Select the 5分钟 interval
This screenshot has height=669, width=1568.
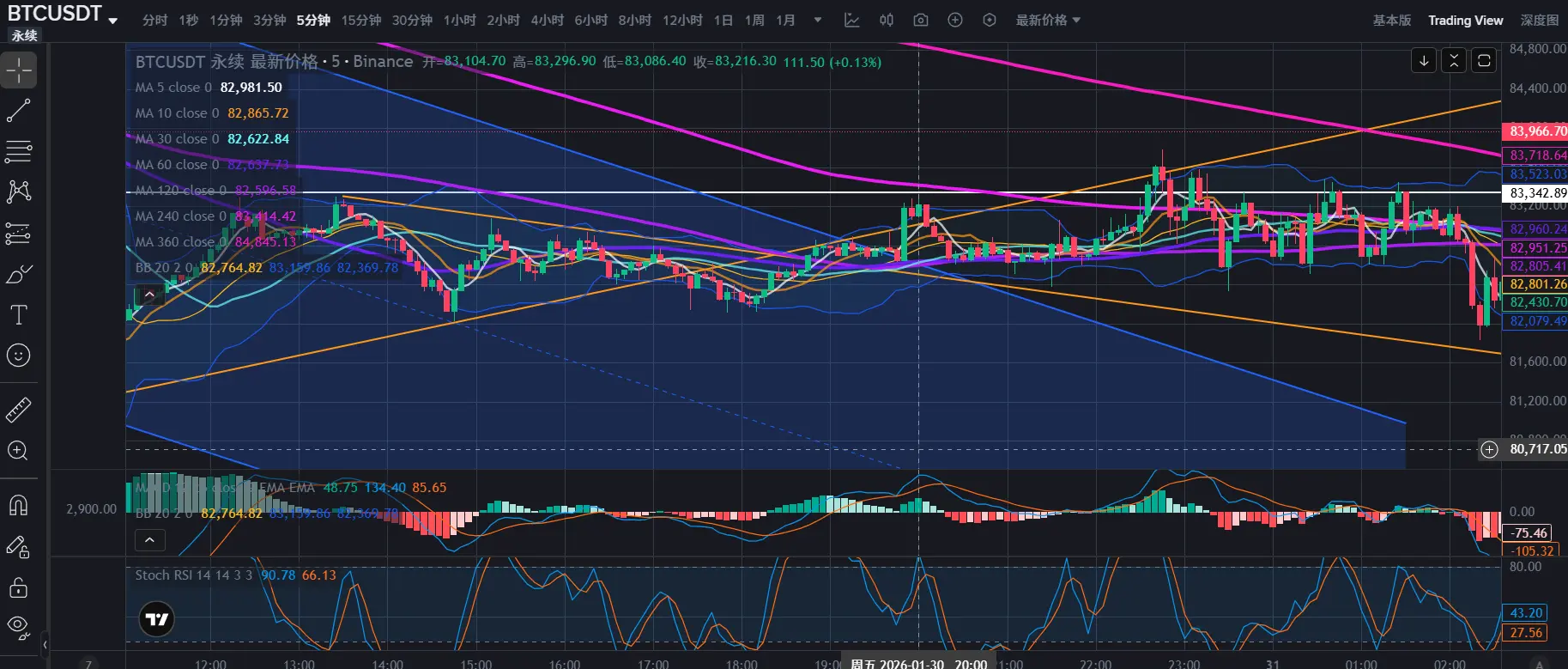point(313,20)
